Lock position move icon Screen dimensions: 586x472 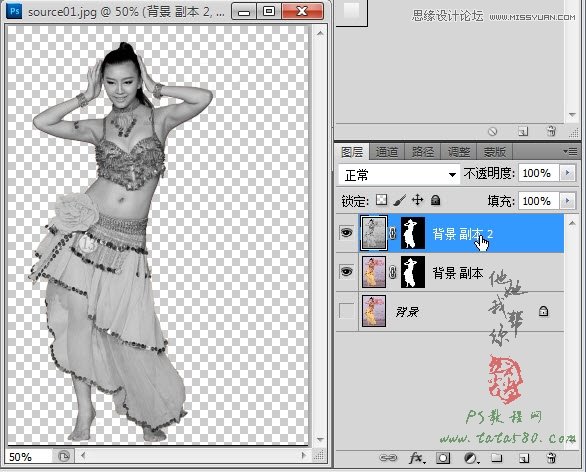click(417, 200)
